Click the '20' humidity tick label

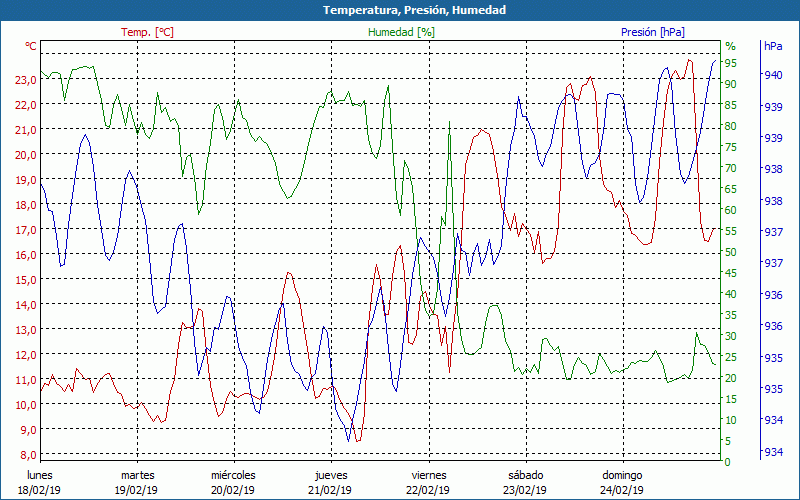tap(731, 378)
